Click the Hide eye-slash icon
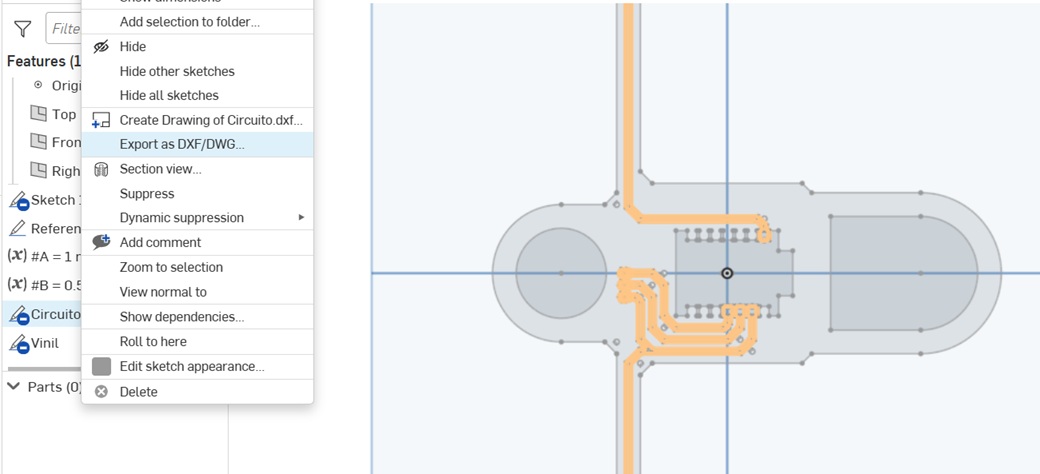 pos(101,46)
